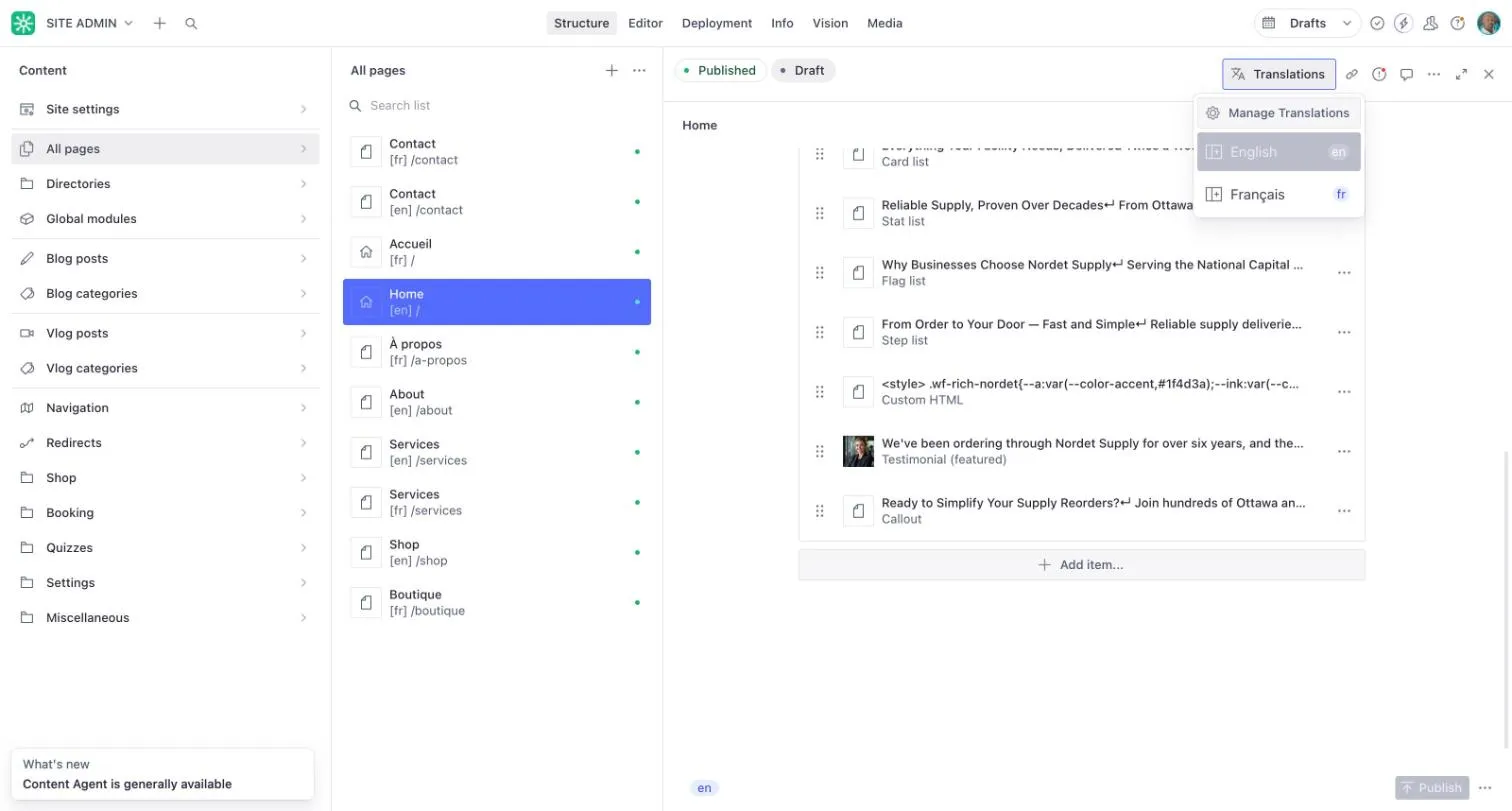The image size is (1512, 811).
Task: Click the plus icon beside SITE ADMIN
Action: 159,23
